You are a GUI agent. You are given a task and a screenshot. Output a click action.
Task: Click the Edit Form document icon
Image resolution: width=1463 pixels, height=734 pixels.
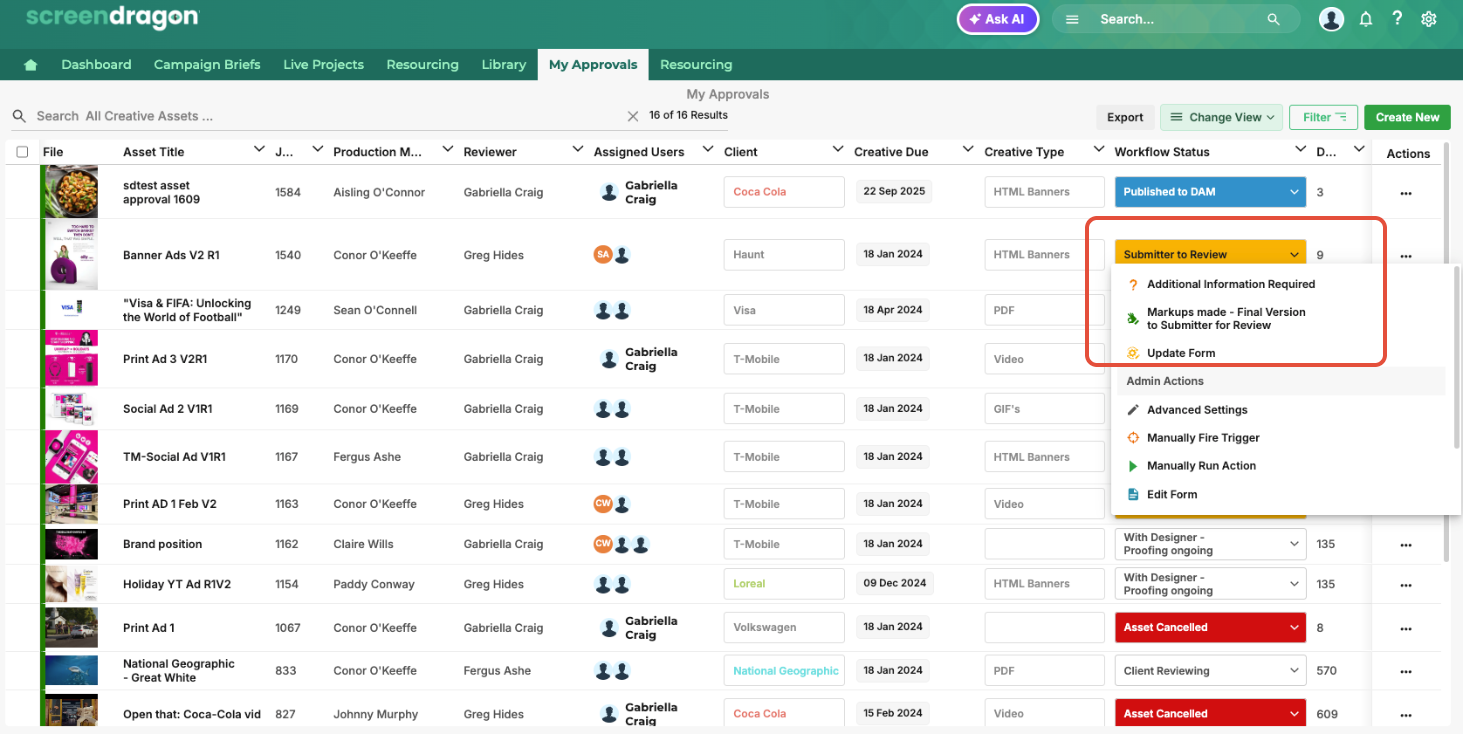1133,494
